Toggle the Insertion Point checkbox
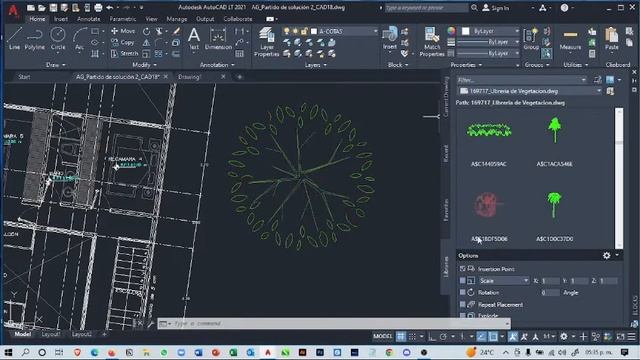The height and width of the screenshot is (360, 640). (462, 269)
